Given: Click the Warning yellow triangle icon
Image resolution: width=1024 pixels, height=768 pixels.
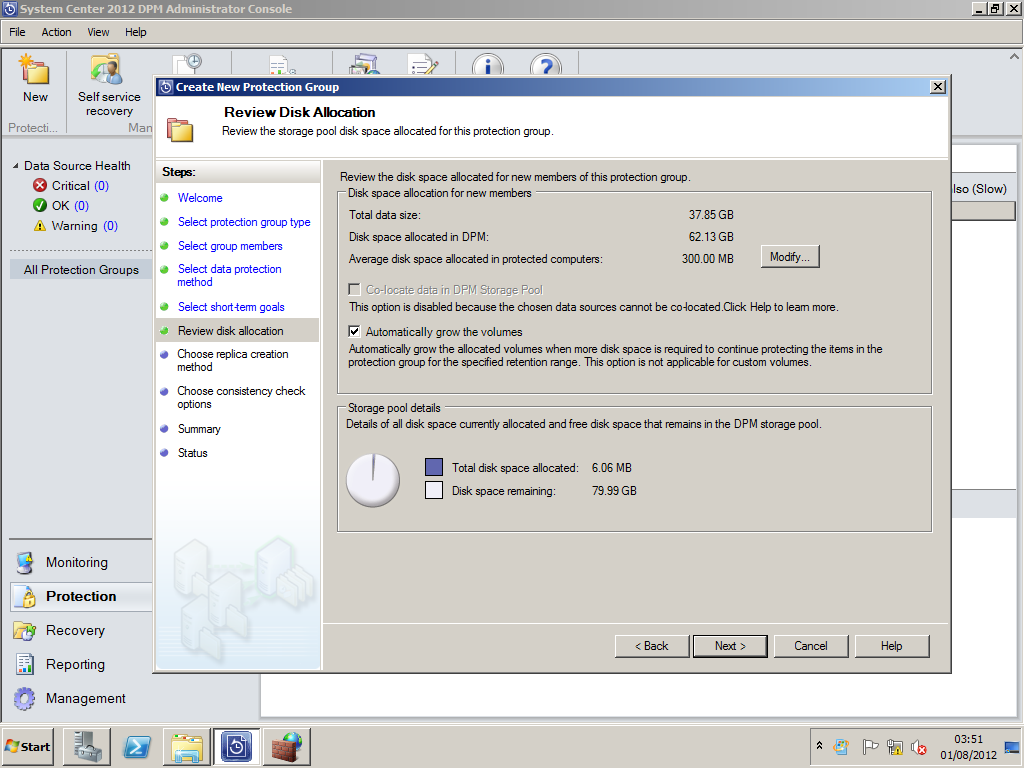Looking at the screenshot, I should 40,226.
